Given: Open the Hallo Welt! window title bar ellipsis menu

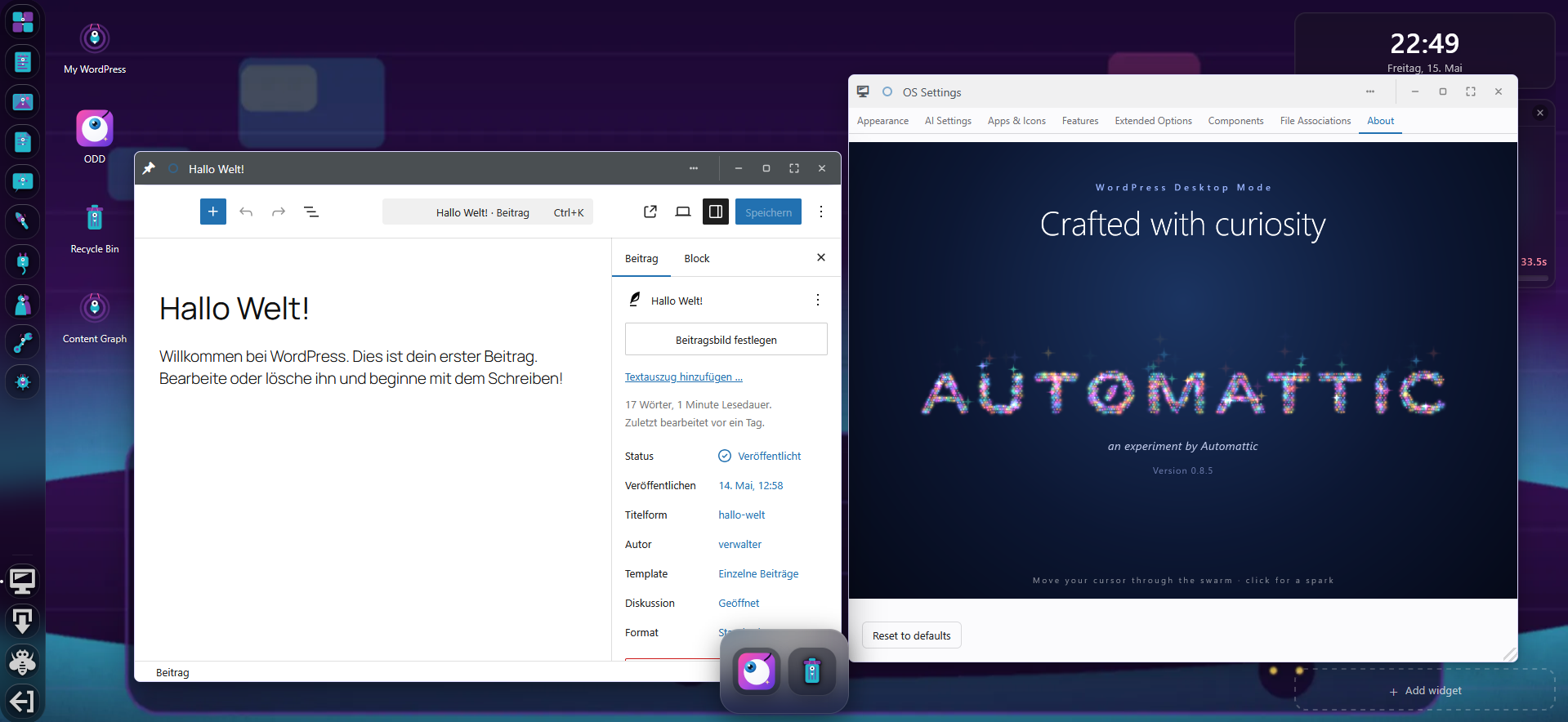Looking at the screenshot, I should (694, 168).
